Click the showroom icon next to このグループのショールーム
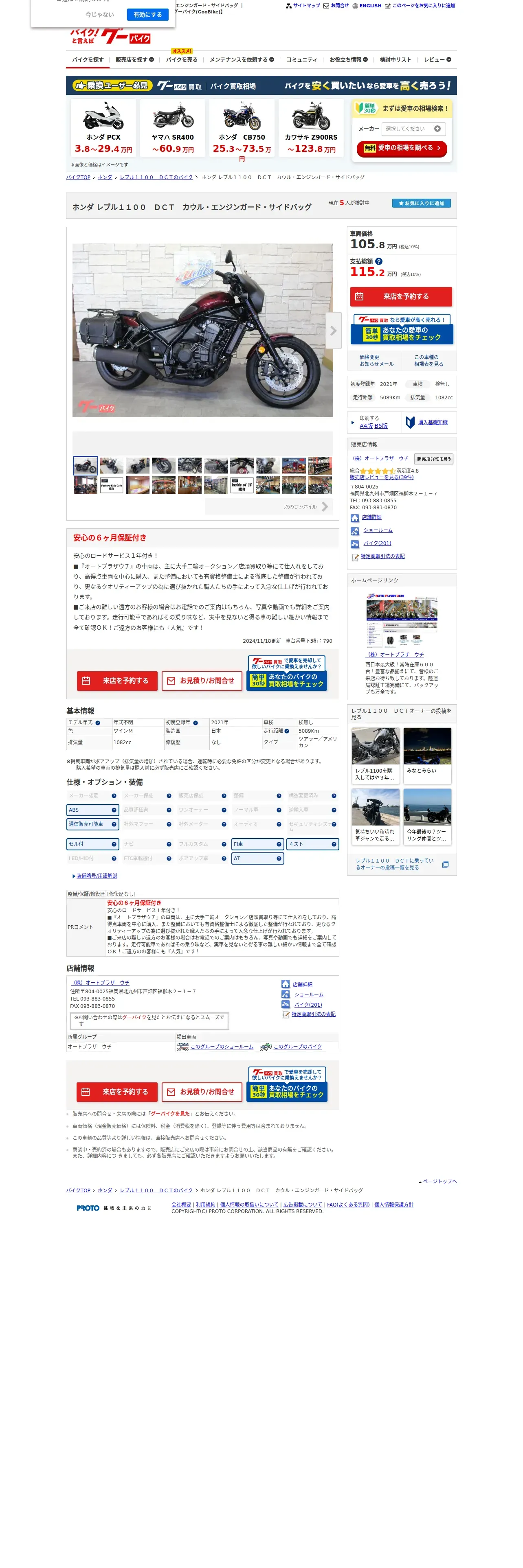The height and width of the screenshot is (1568, 523). pos(182,1046)
